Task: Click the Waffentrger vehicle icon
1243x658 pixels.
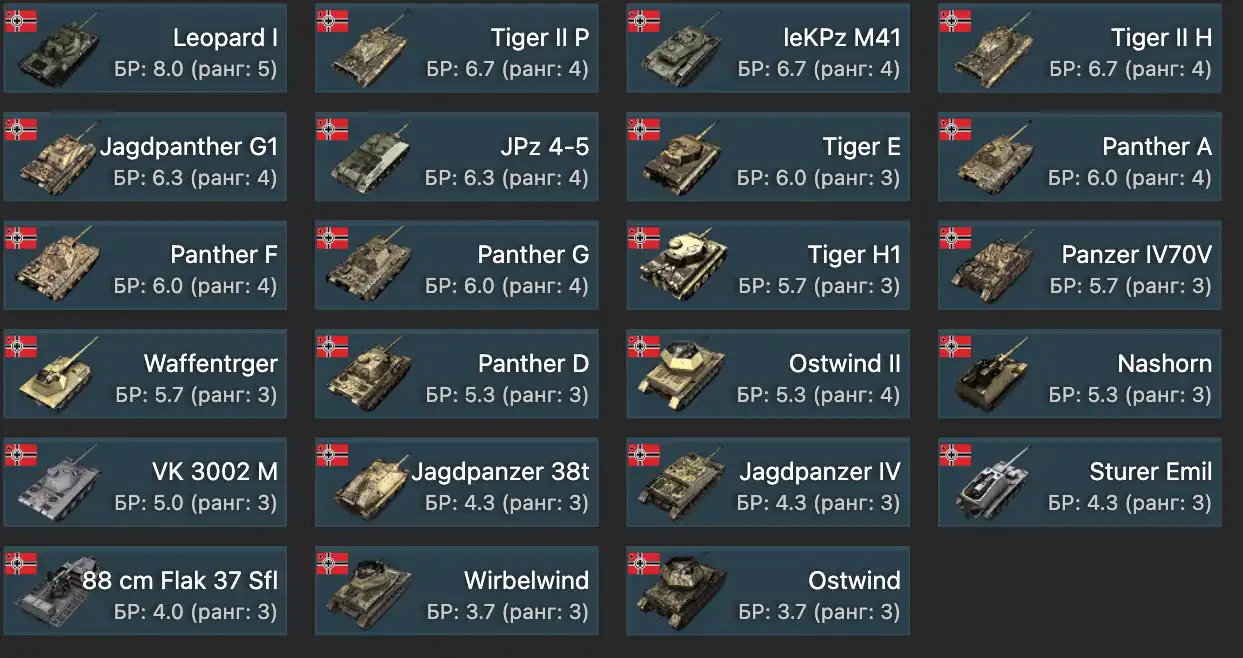Action: [60, 376]
